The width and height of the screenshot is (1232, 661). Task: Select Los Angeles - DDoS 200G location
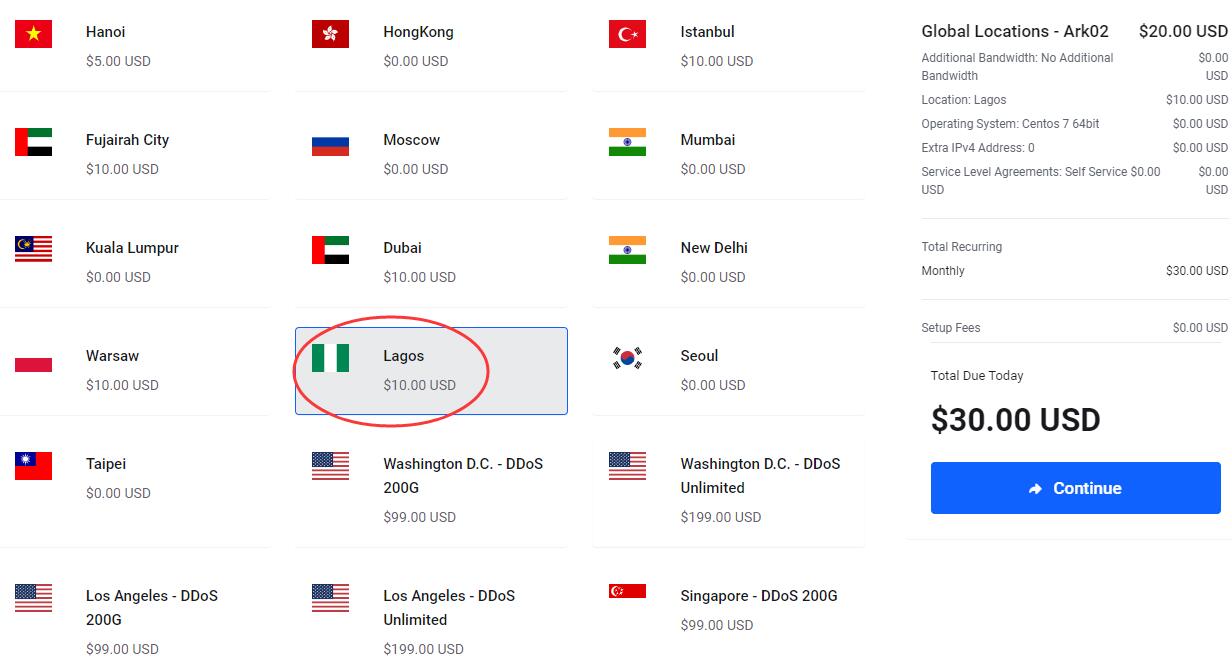point(134,612)
